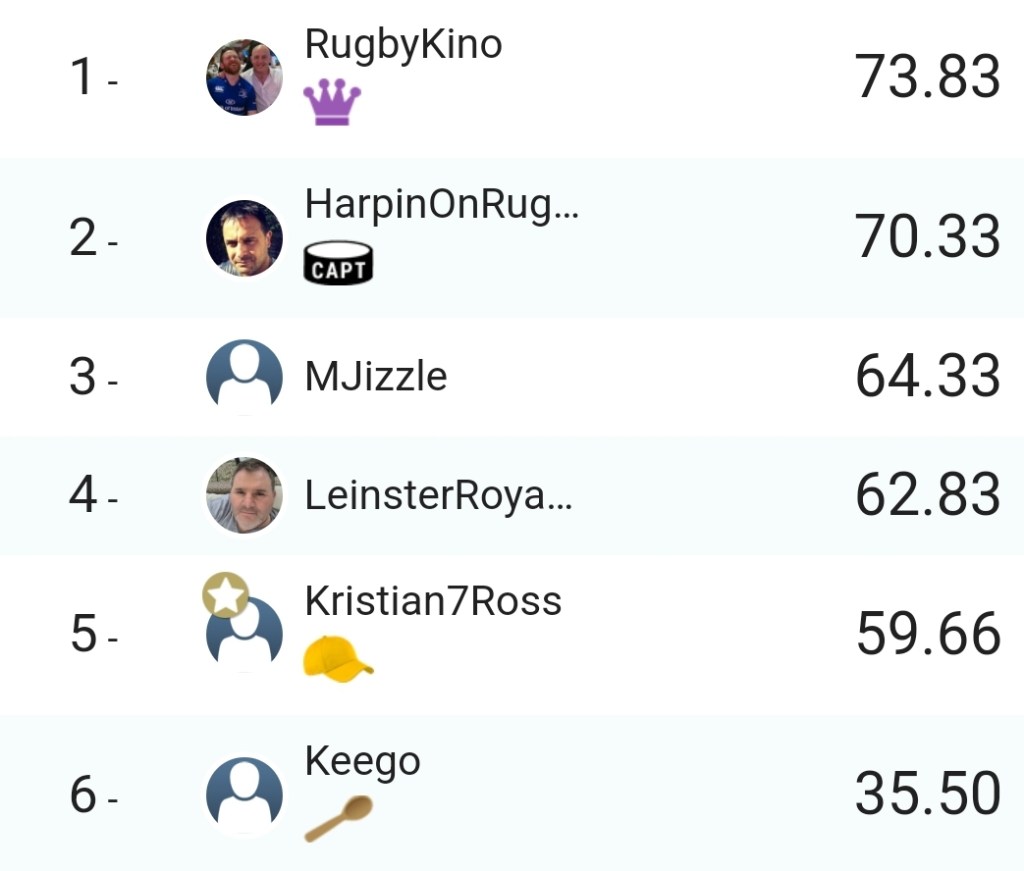Select the Keego username

[362, 762]
